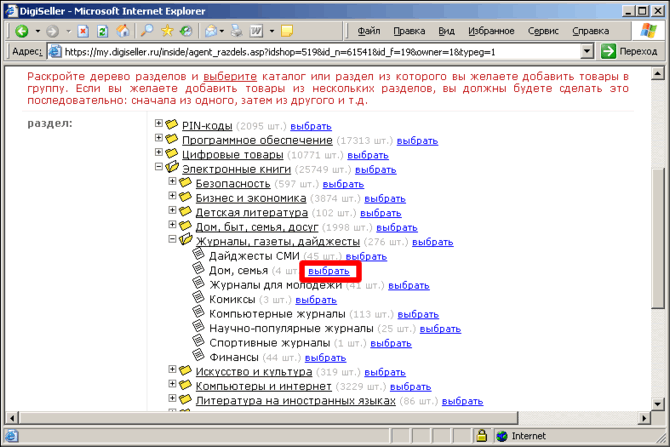The image size is (670, 447).
Task: Open Back button history dropdown arrow
Action: [x=38, y=31]
